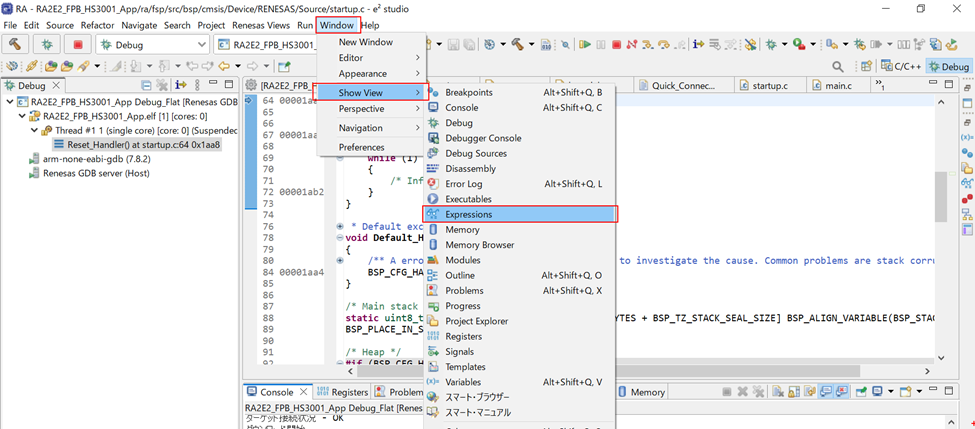This screenshot has height=429, width=975.
Task: Open the bug debug-as dropdown arrow in toolbar
Action: pyautogui.click(x=785, y=44)
